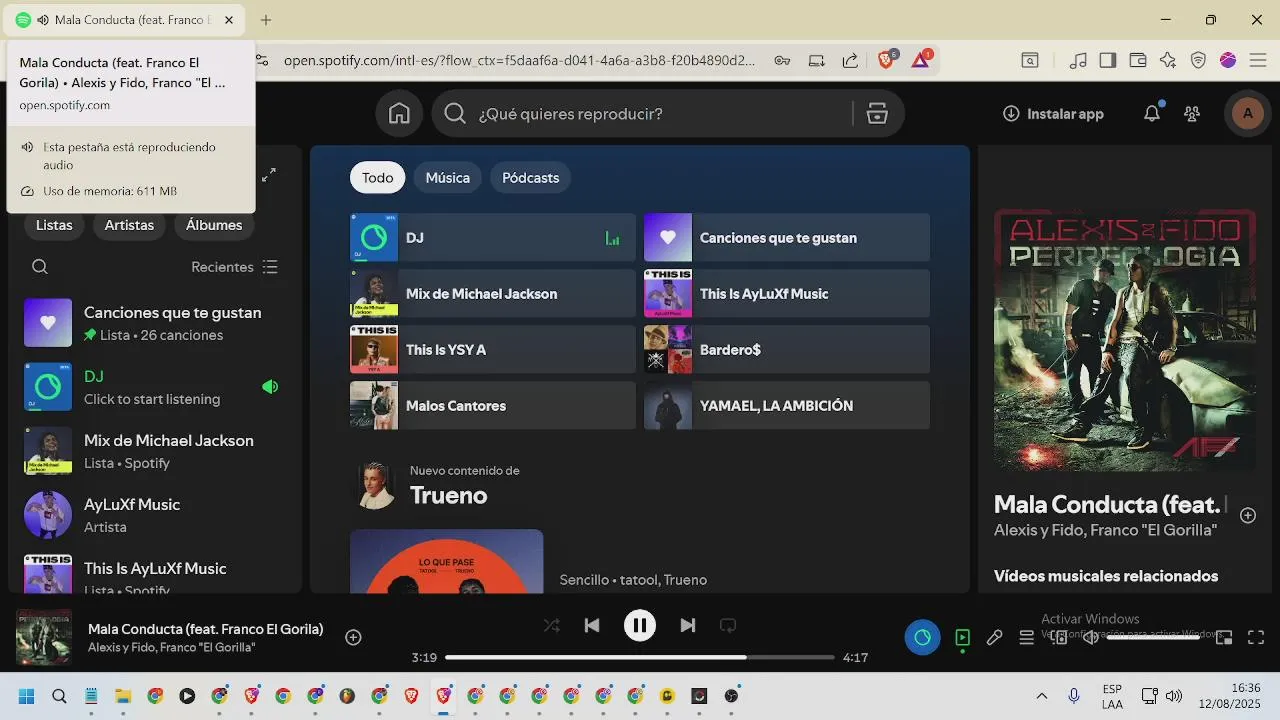Filter library by Listas
Viewport: 1280px width, 720px height.
[54, 225]
